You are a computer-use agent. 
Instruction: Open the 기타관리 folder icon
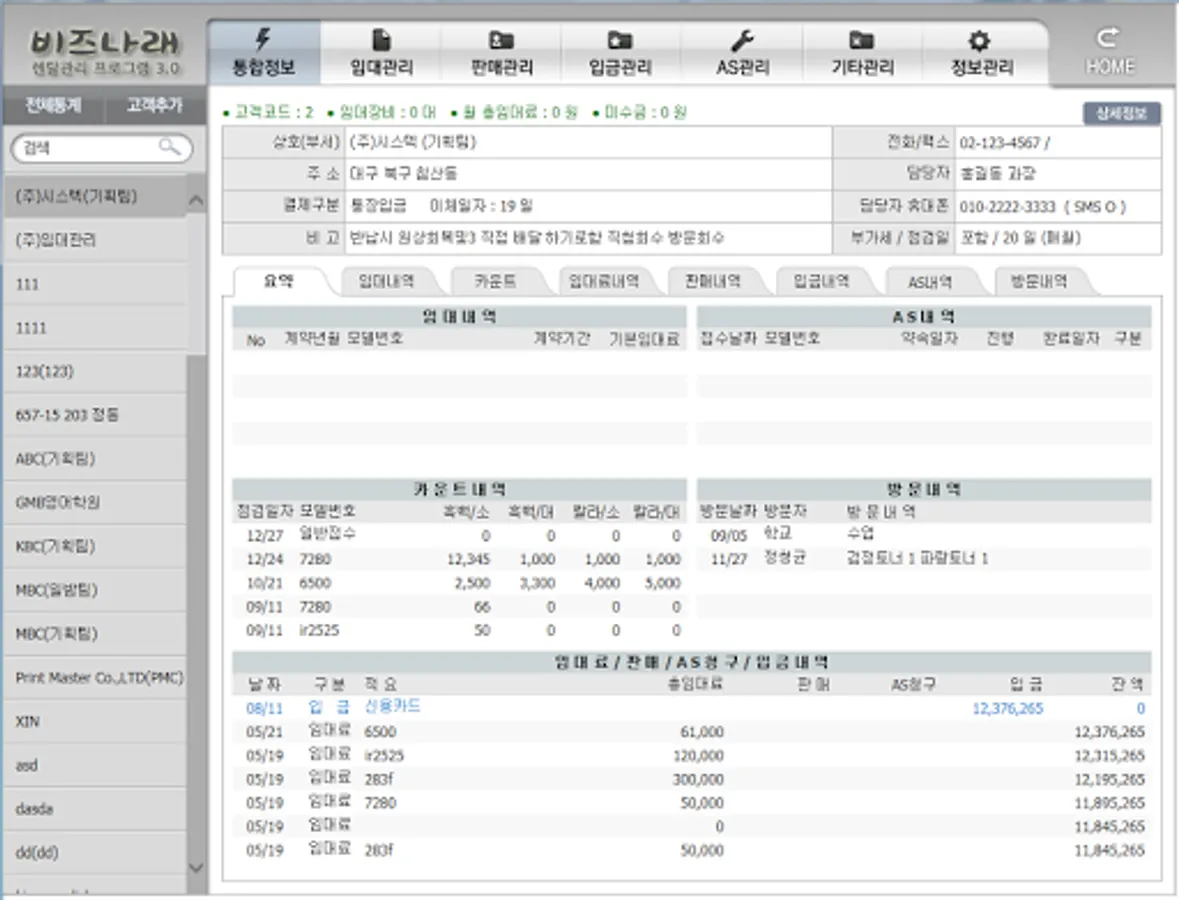coord(861,40)
